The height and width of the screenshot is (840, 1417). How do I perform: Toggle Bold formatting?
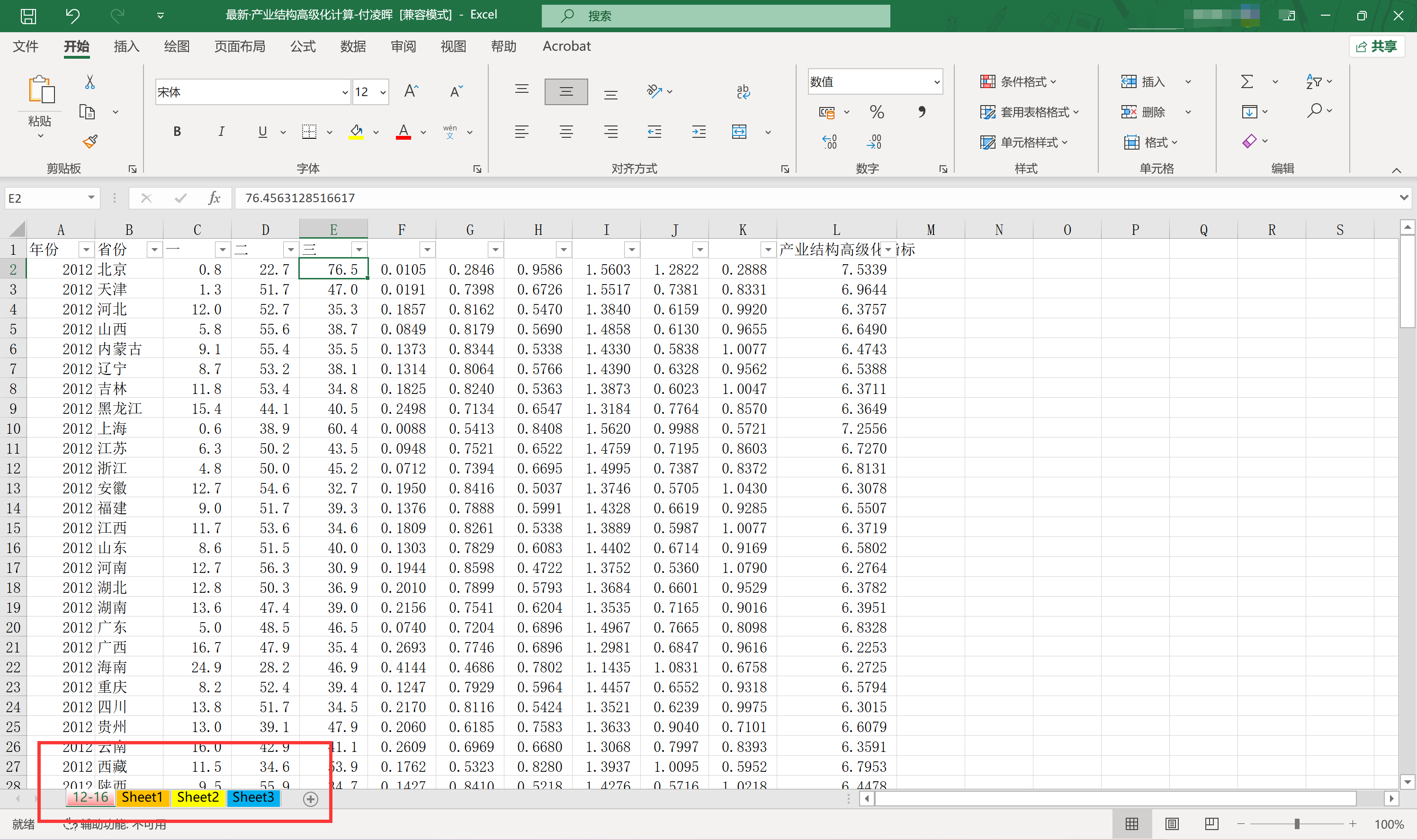(177, 132)
